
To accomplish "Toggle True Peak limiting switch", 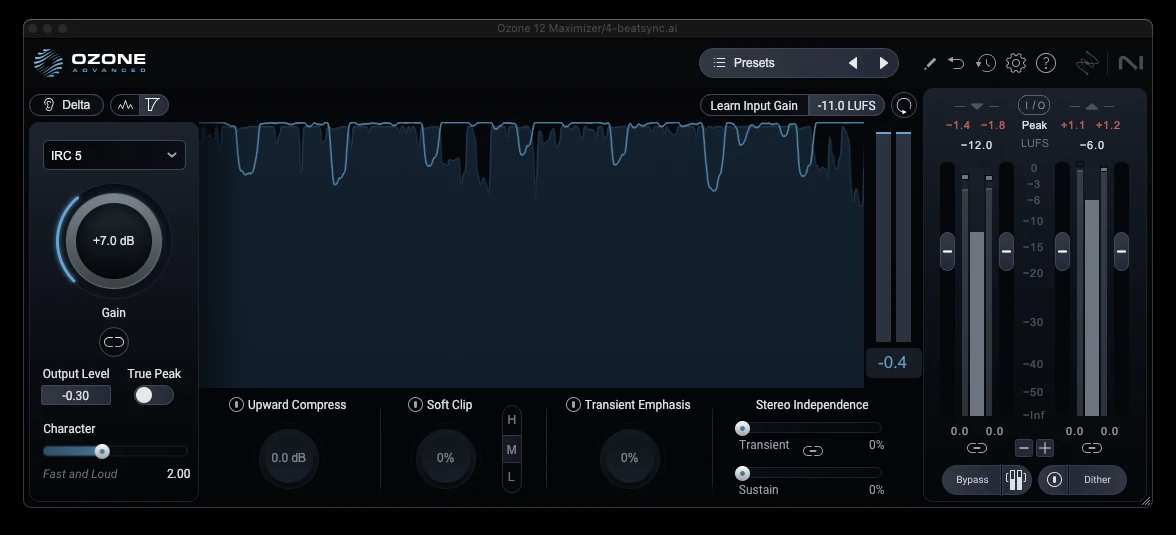I will [154, 395].
